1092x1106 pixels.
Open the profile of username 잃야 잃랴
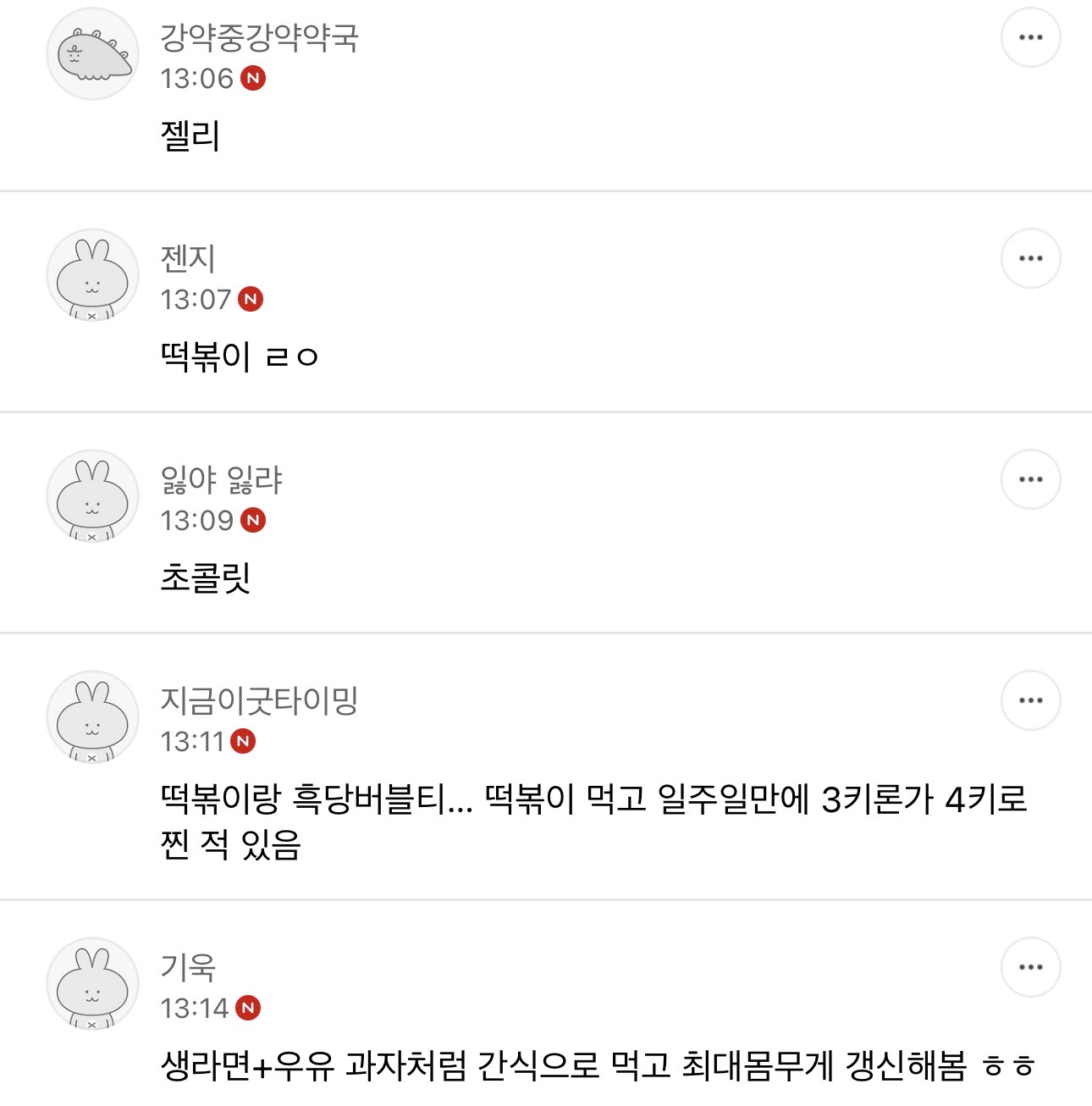[221, 479]
